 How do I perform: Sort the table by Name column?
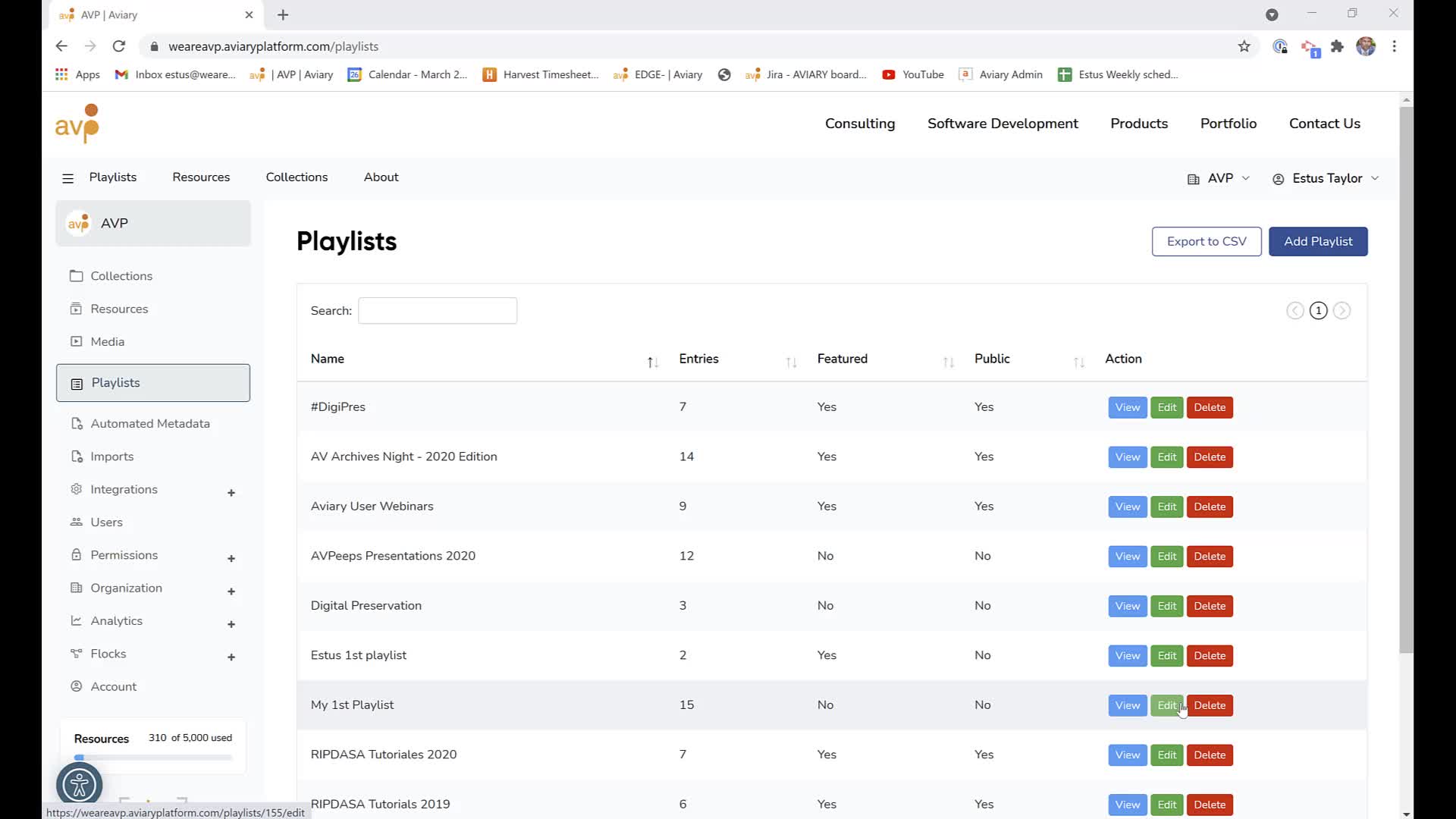point(652,362)
